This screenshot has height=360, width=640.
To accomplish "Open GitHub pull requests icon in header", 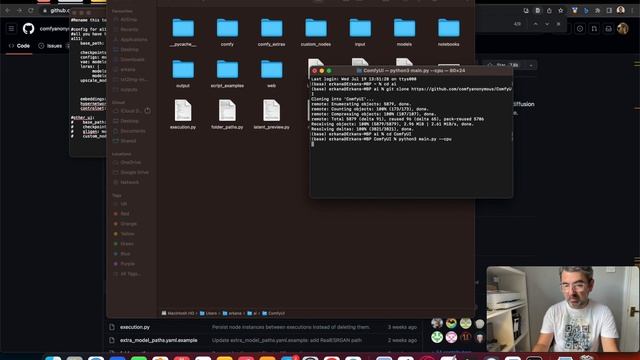I will click(x=594, y=29).
